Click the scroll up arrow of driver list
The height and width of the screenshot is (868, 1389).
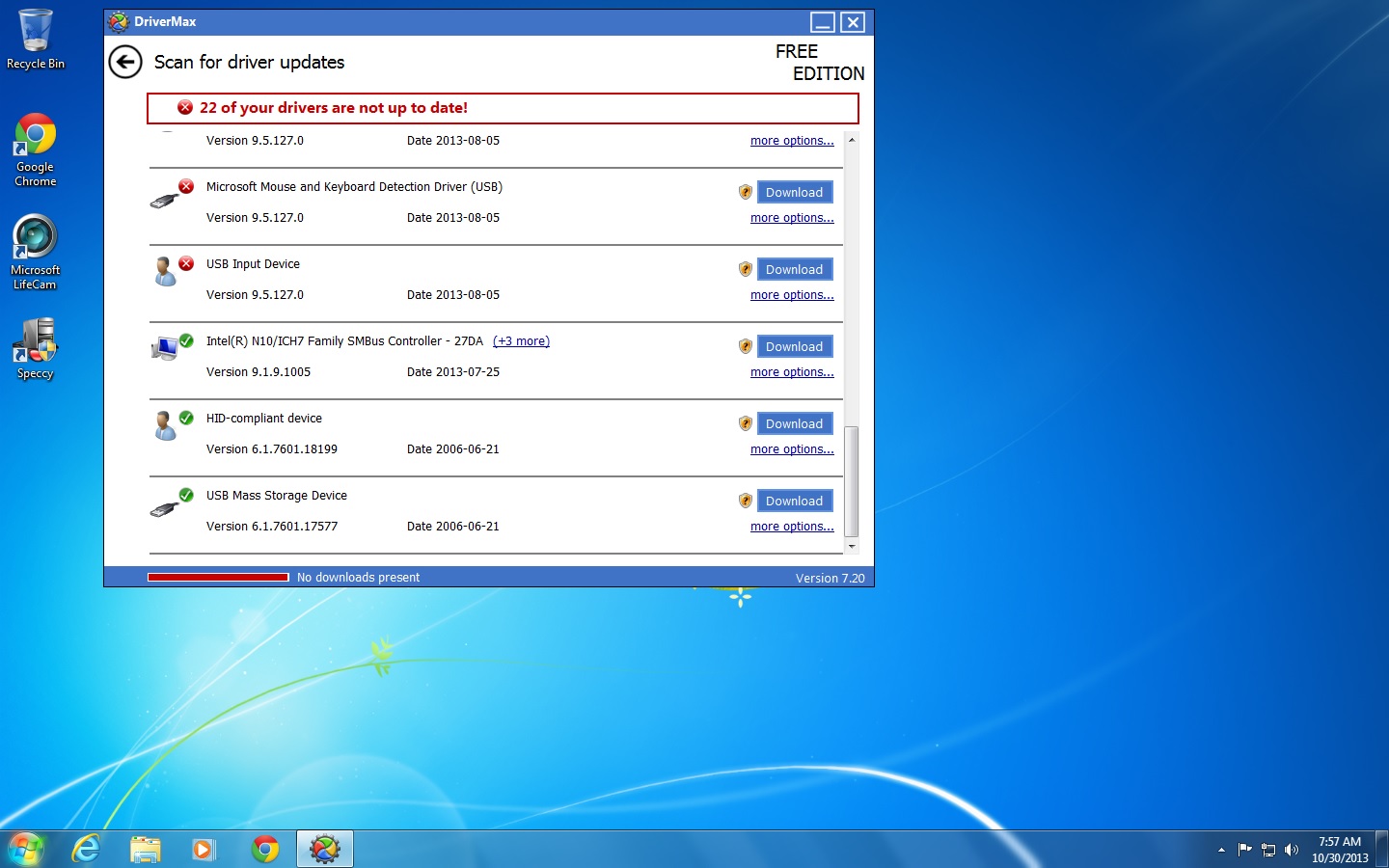[x=851, y=140]
